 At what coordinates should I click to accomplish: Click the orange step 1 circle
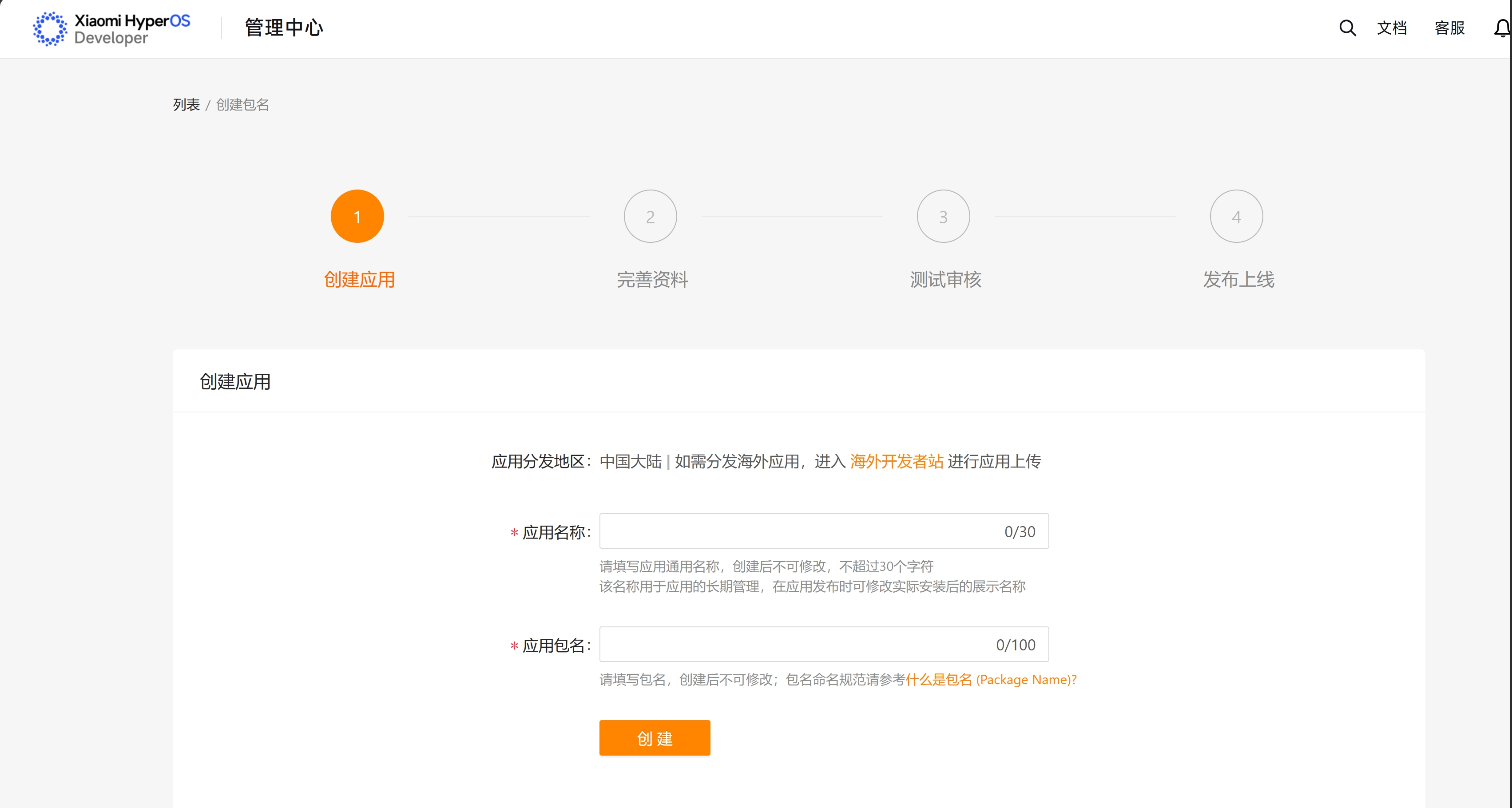pyautogui.click(x=357, y=217)
